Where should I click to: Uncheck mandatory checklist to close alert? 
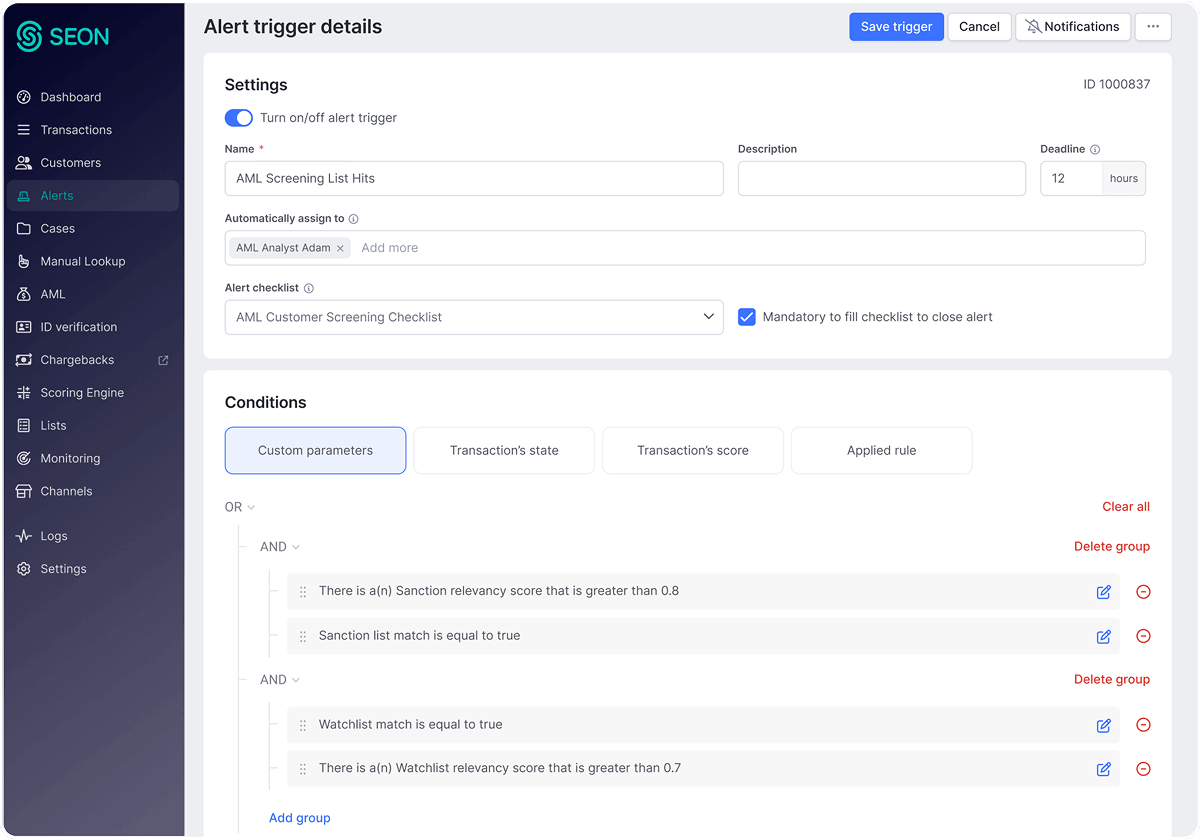(747, 316)
